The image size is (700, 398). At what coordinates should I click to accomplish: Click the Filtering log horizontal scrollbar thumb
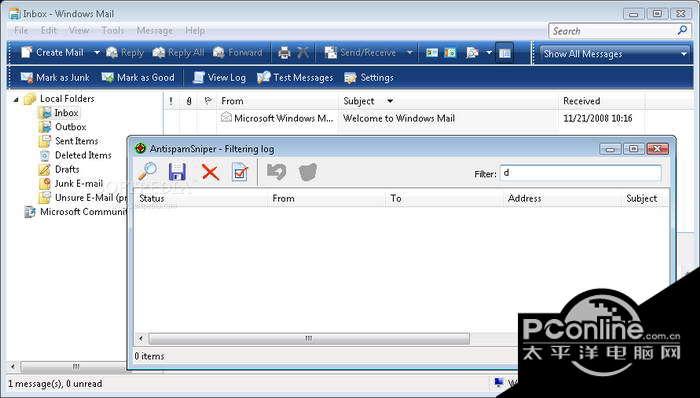pos(309,339)
